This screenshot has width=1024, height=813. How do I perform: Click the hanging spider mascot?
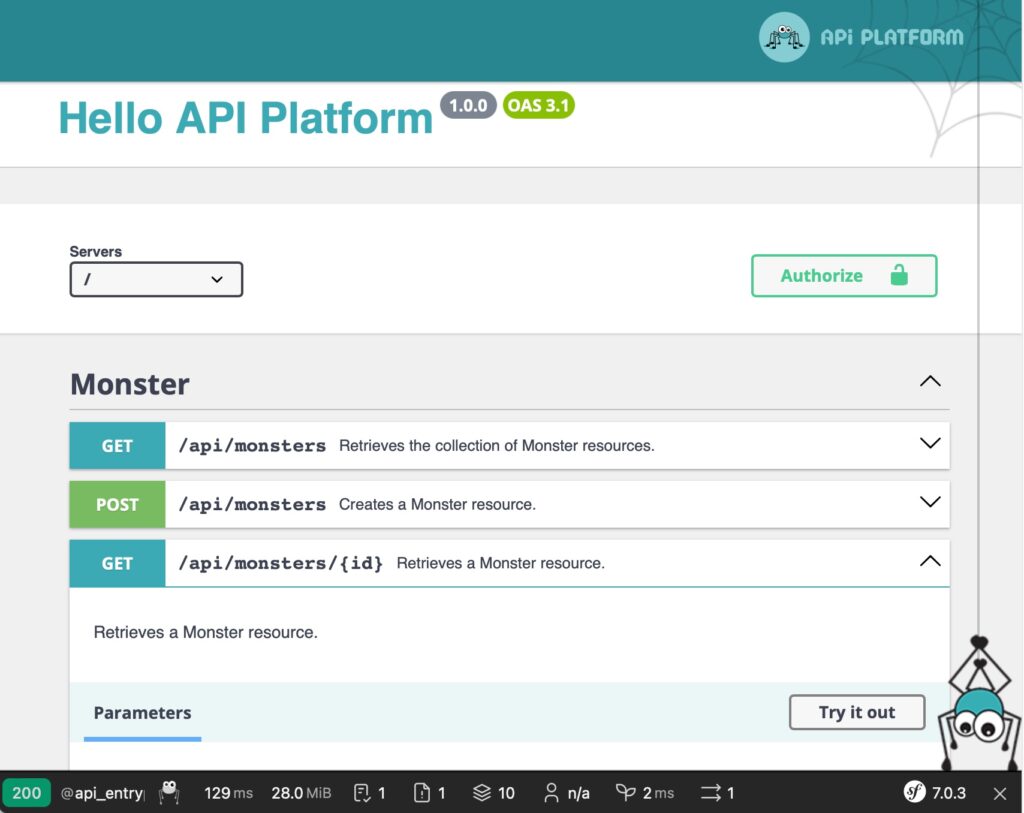click(x=980, y=704)
